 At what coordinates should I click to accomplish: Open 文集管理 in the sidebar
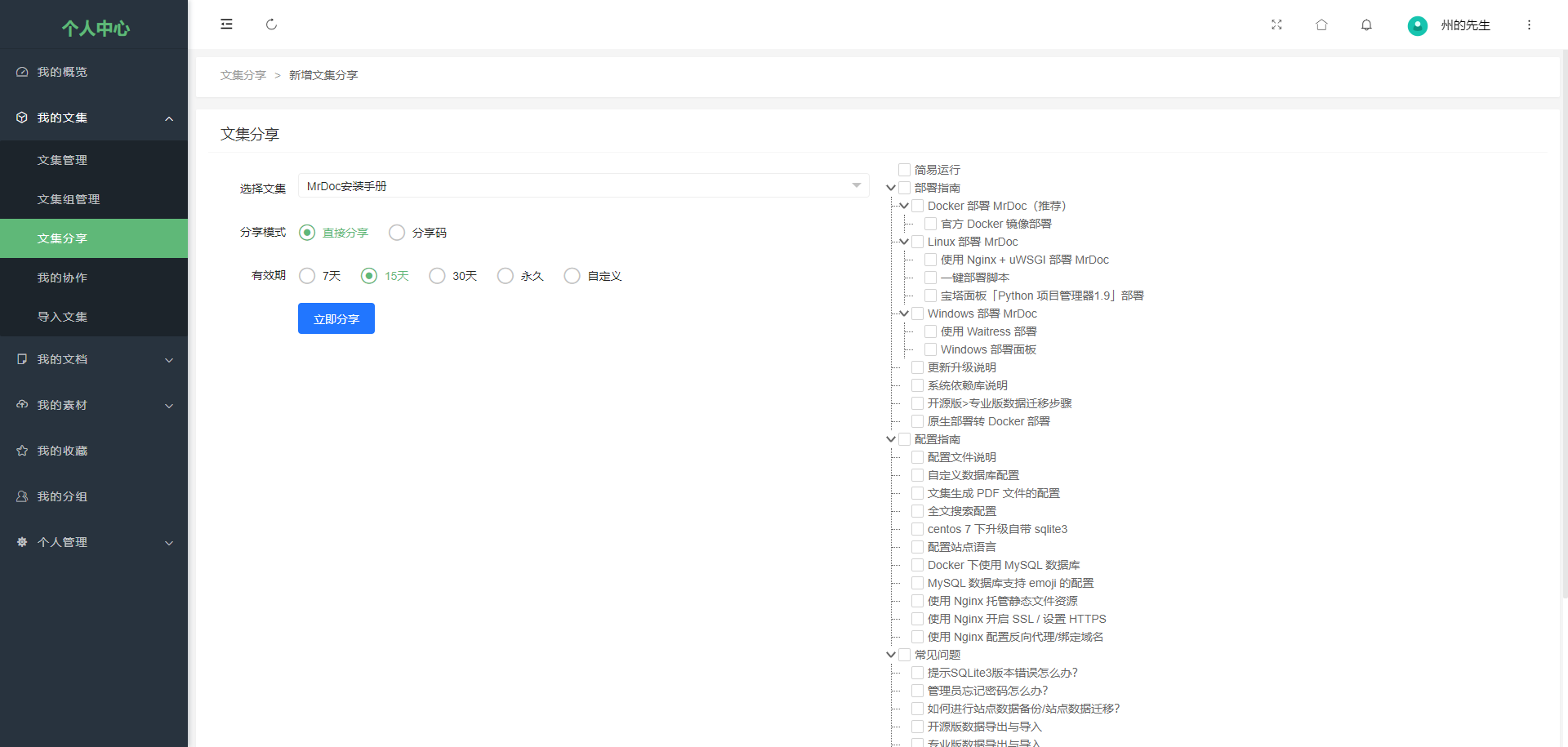(x=62, y=160)
